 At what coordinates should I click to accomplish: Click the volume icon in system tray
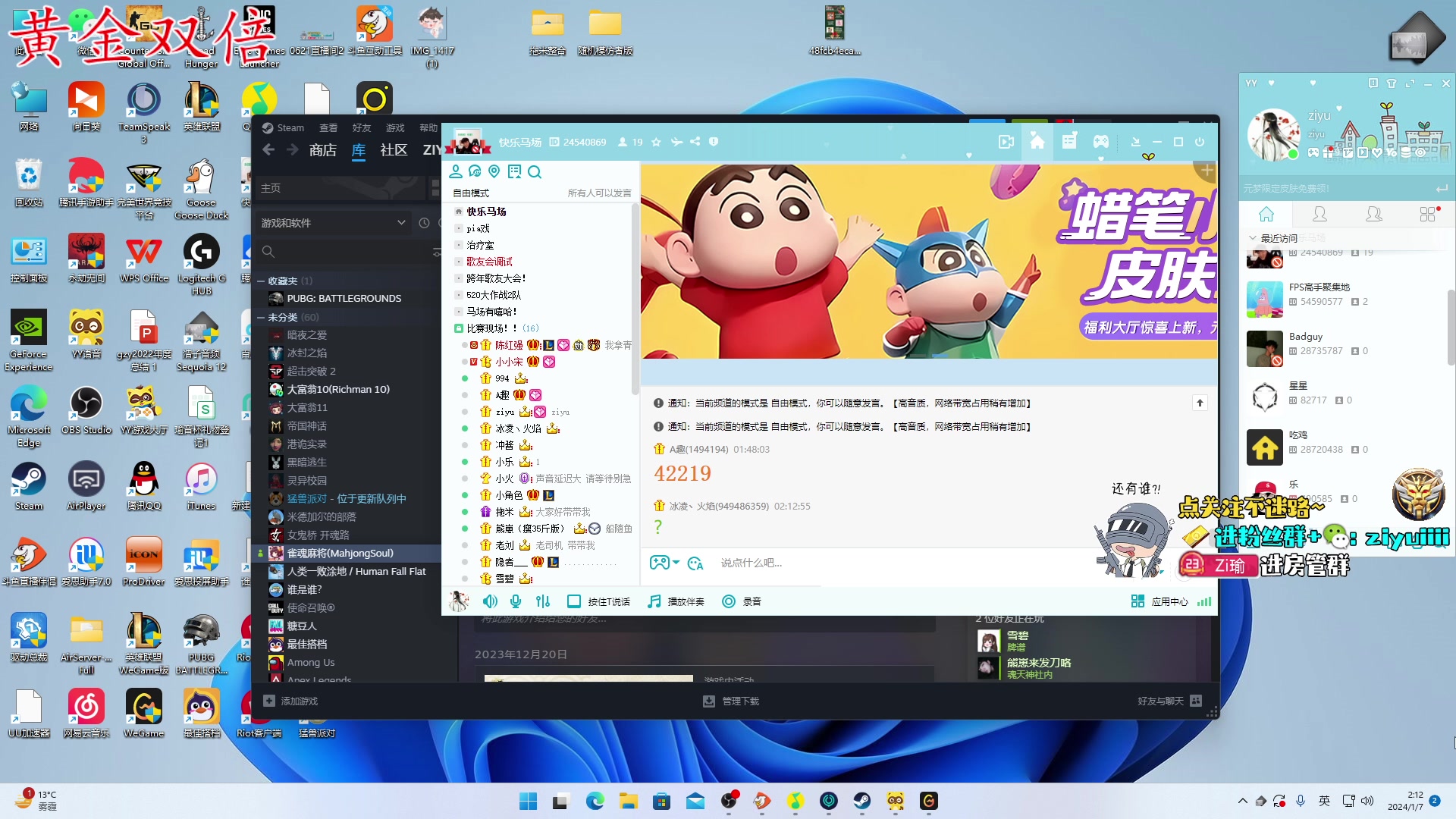pos(1367,801)
